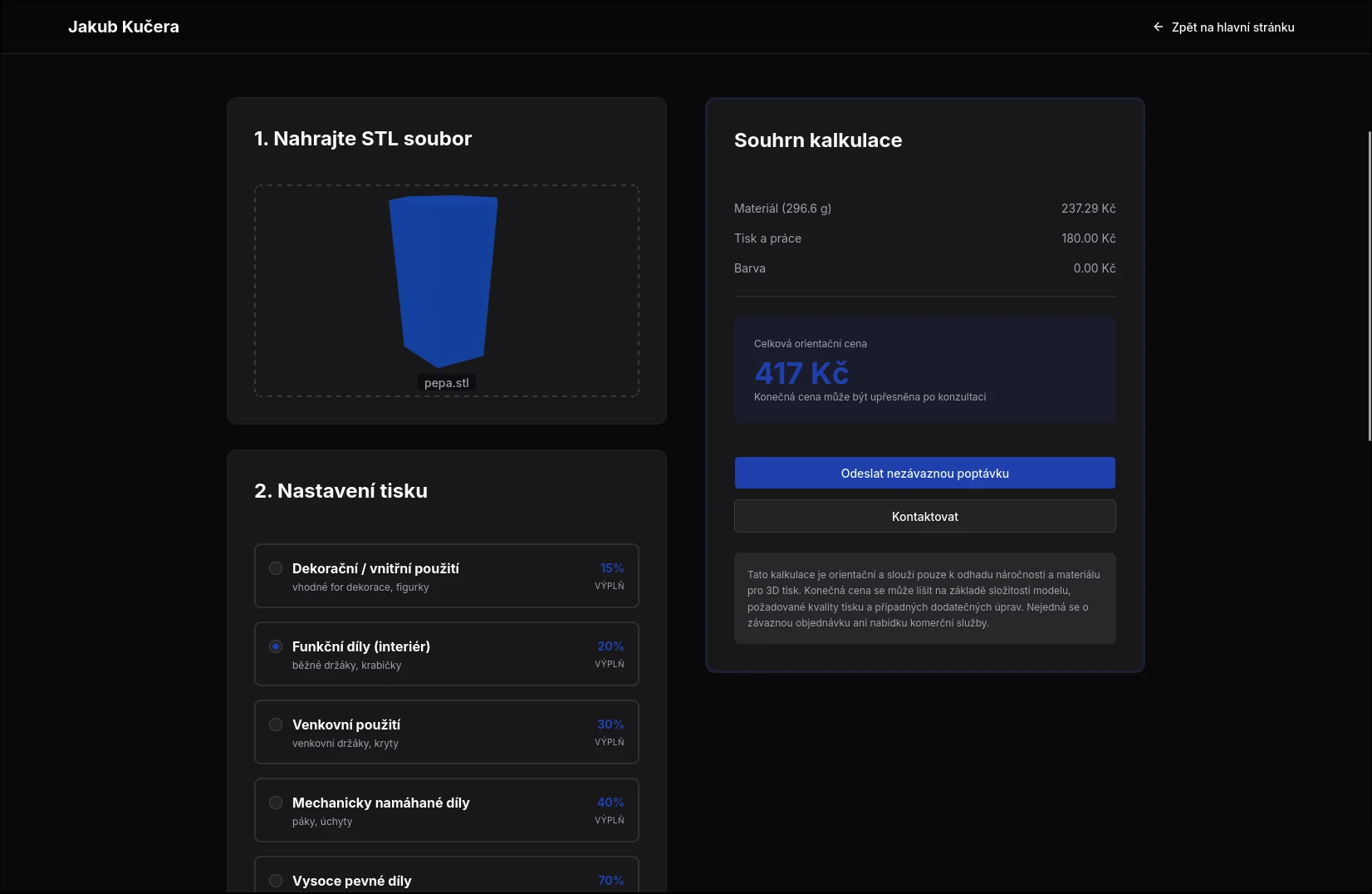Click the 20% výplň infill label
The height and width of the screenshot is (894, 1372).
click(x=610, y=654)
